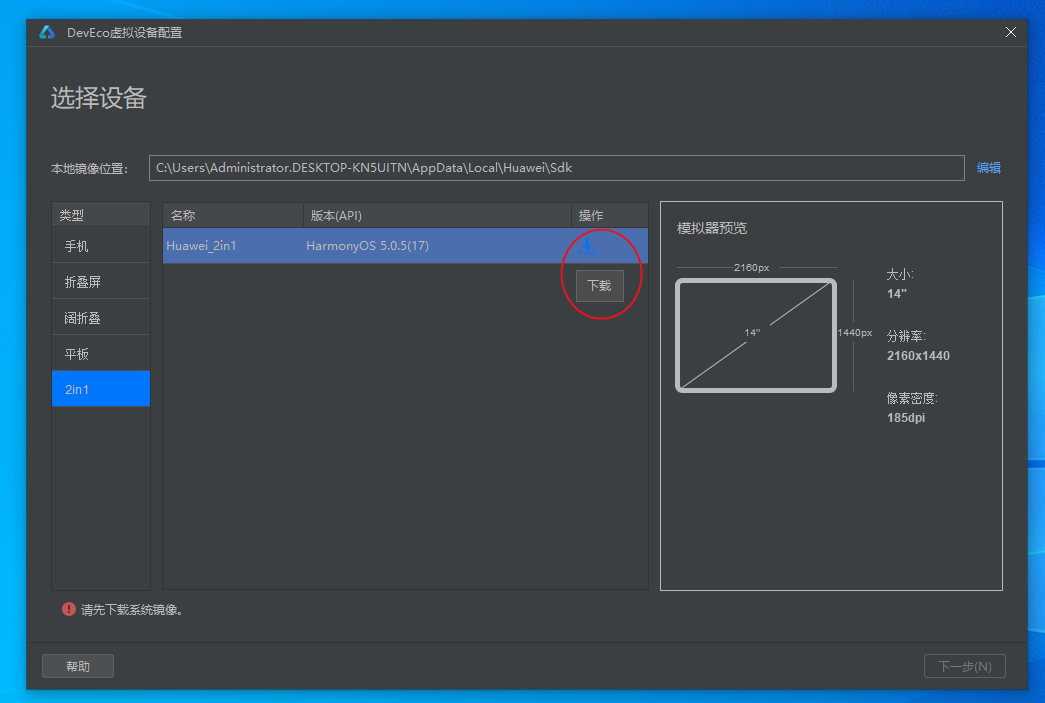Click the 名称 column header
1045x703 pixels.
click(x=232, y=215)
